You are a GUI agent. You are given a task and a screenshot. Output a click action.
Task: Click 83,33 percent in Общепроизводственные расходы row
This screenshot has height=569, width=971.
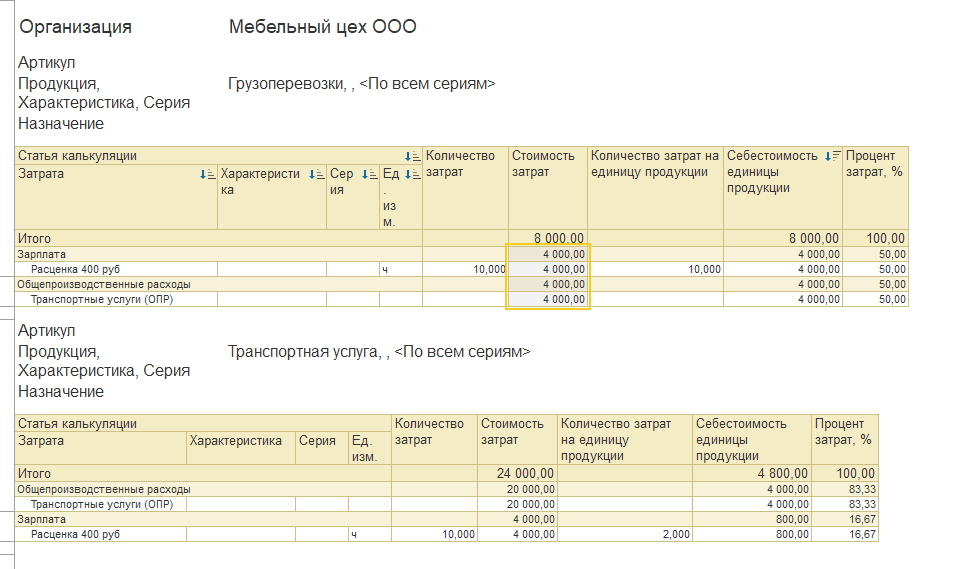863,489
